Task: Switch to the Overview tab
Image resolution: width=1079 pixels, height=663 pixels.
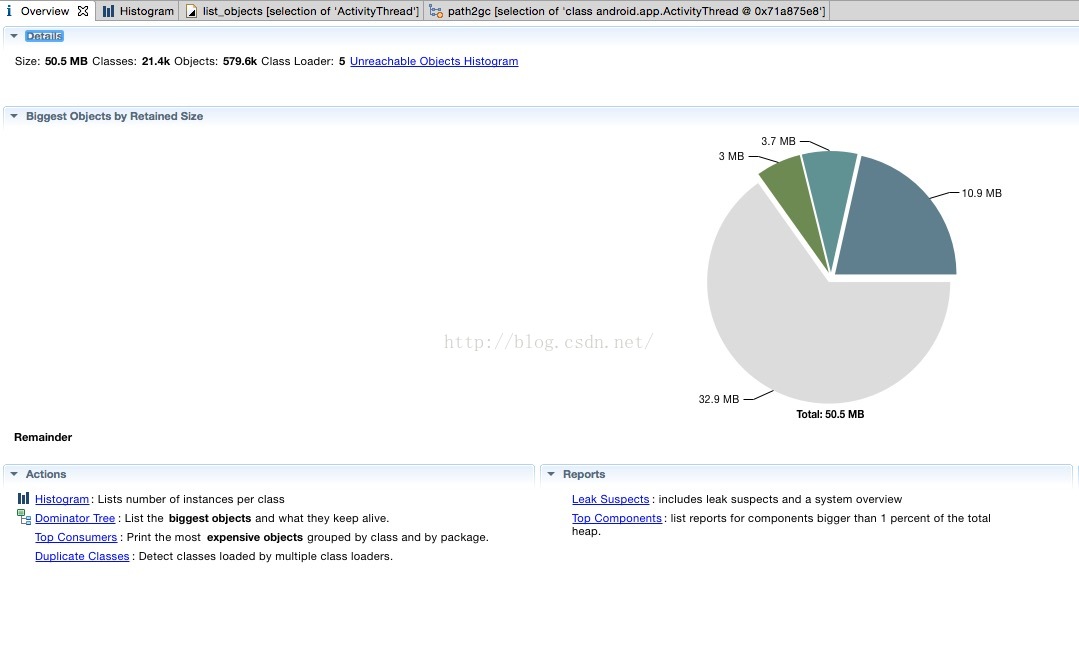Action: pos(45,11)
